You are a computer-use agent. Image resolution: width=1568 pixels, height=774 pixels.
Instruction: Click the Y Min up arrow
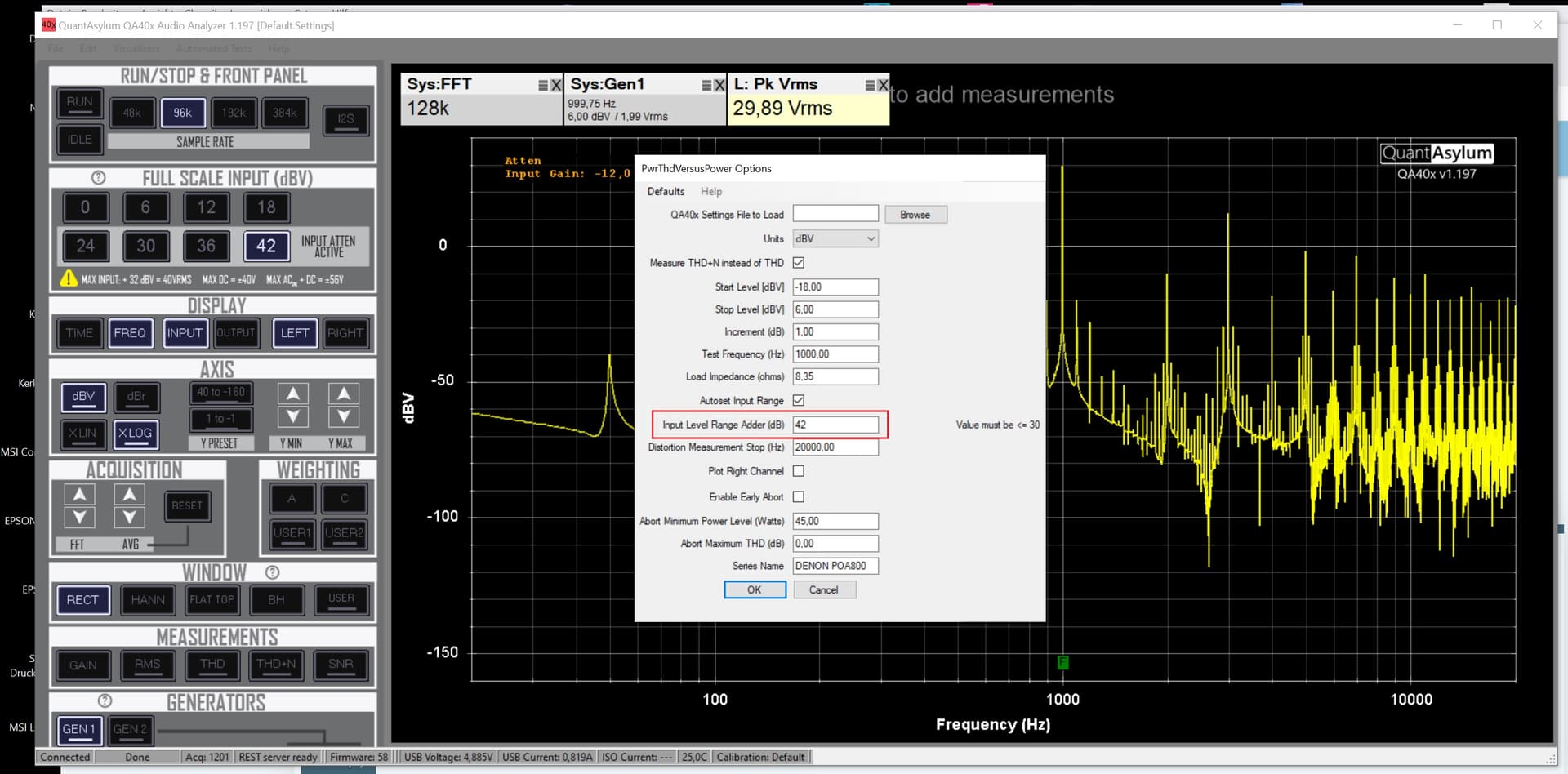pos(292,394)
